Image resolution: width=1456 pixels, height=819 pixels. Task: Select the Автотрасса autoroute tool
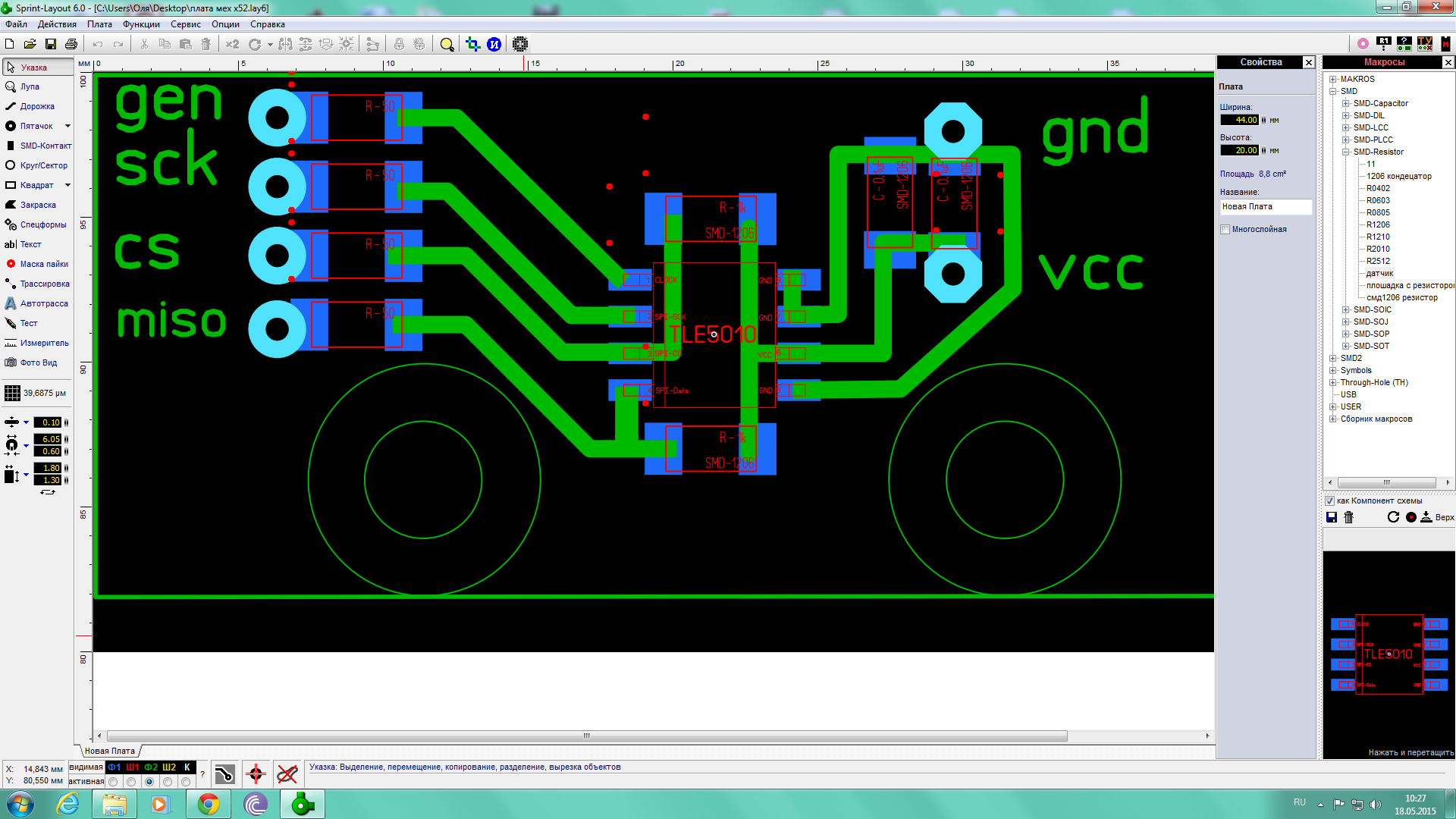tap(37, 303)
